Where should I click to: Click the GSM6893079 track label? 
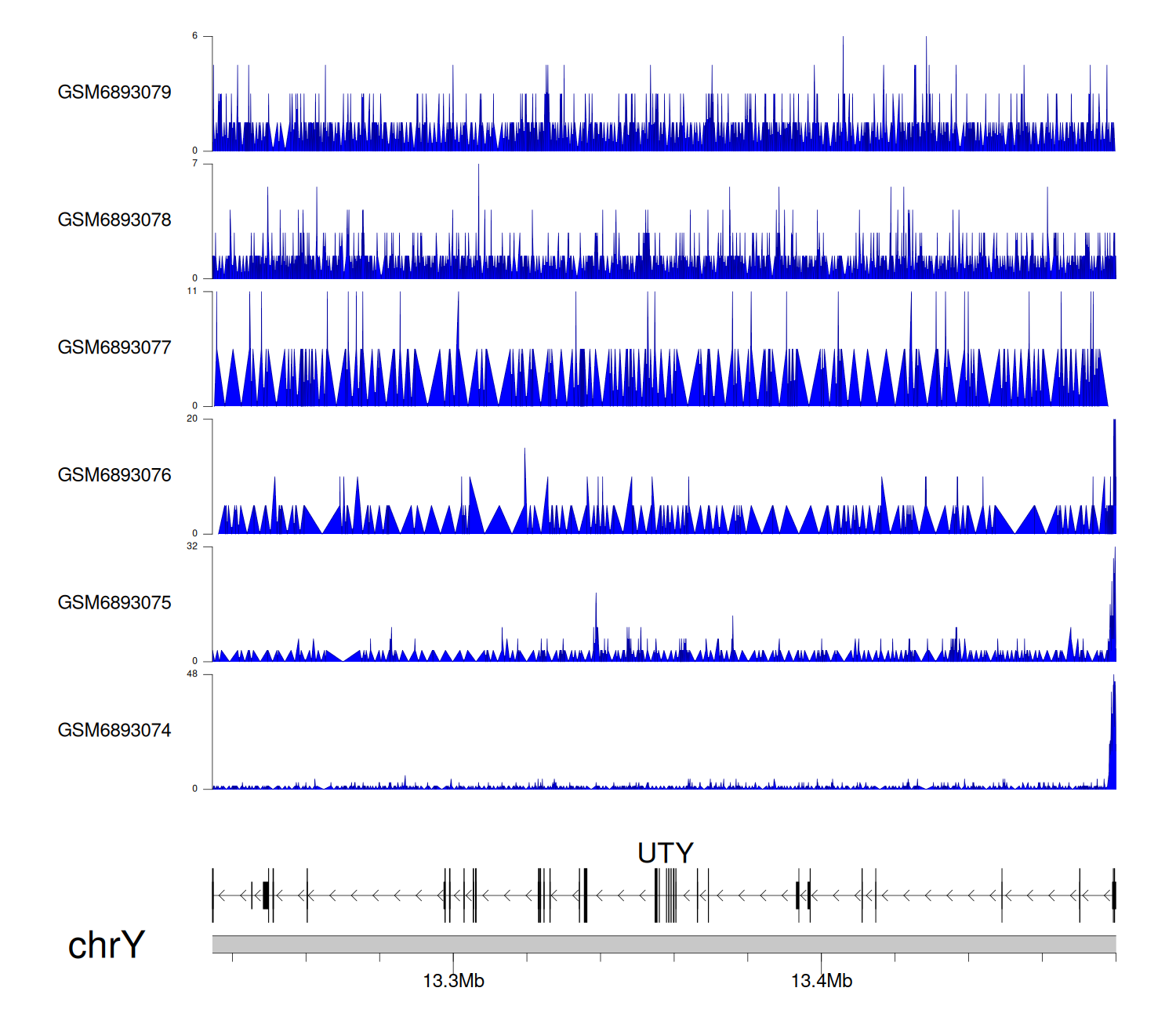[x=114, y=93]
